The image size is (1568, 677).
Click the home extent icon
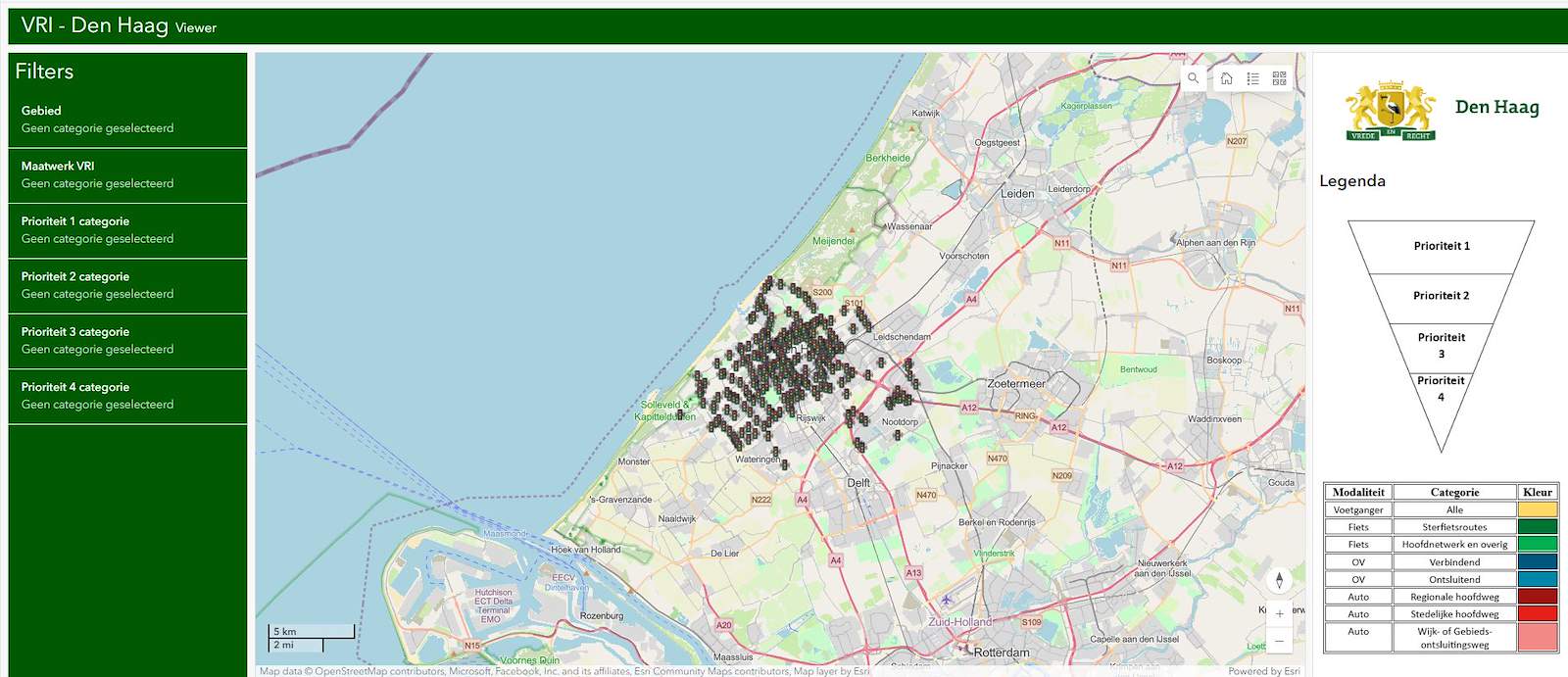click(1226, 78)
